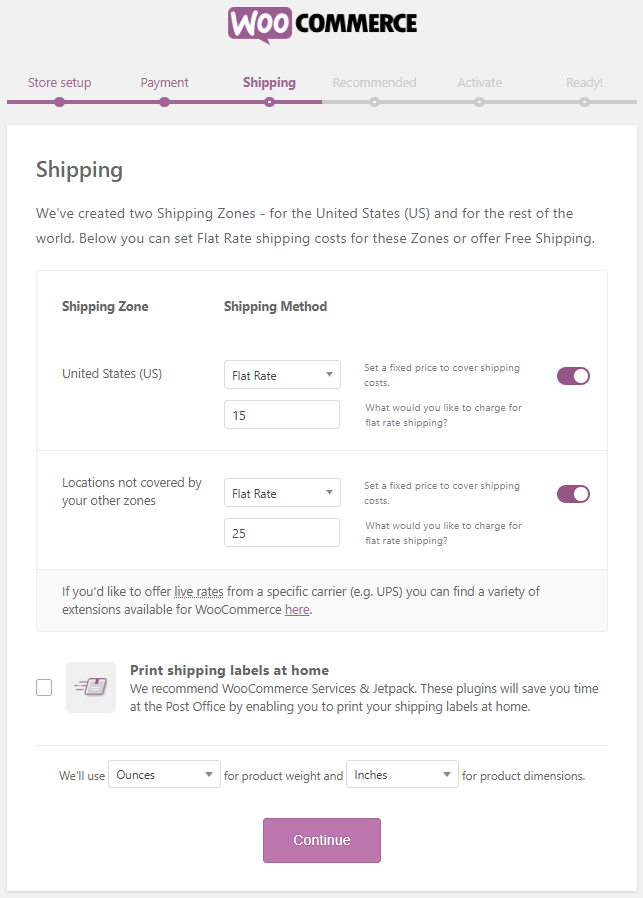Image resolution: width=643 pixels, height=898 pixels.
Task: Check the Print shipping labels checkbox
Action: coord(44,687)
